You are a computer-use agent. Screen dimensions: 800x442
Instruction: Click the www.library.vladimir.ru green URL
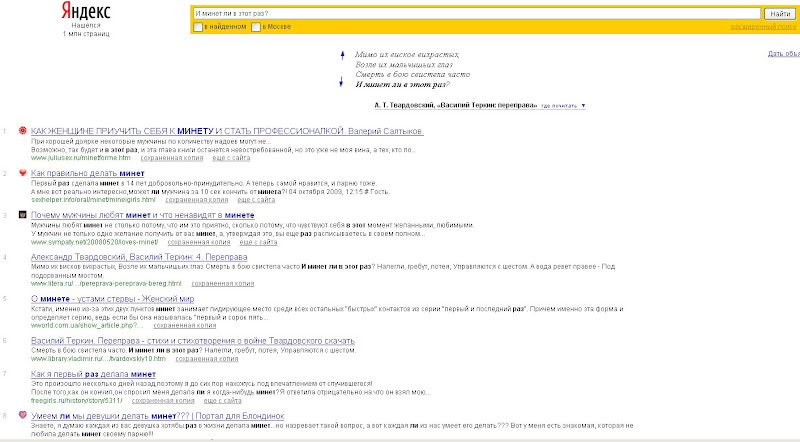[x=98, y=359]
